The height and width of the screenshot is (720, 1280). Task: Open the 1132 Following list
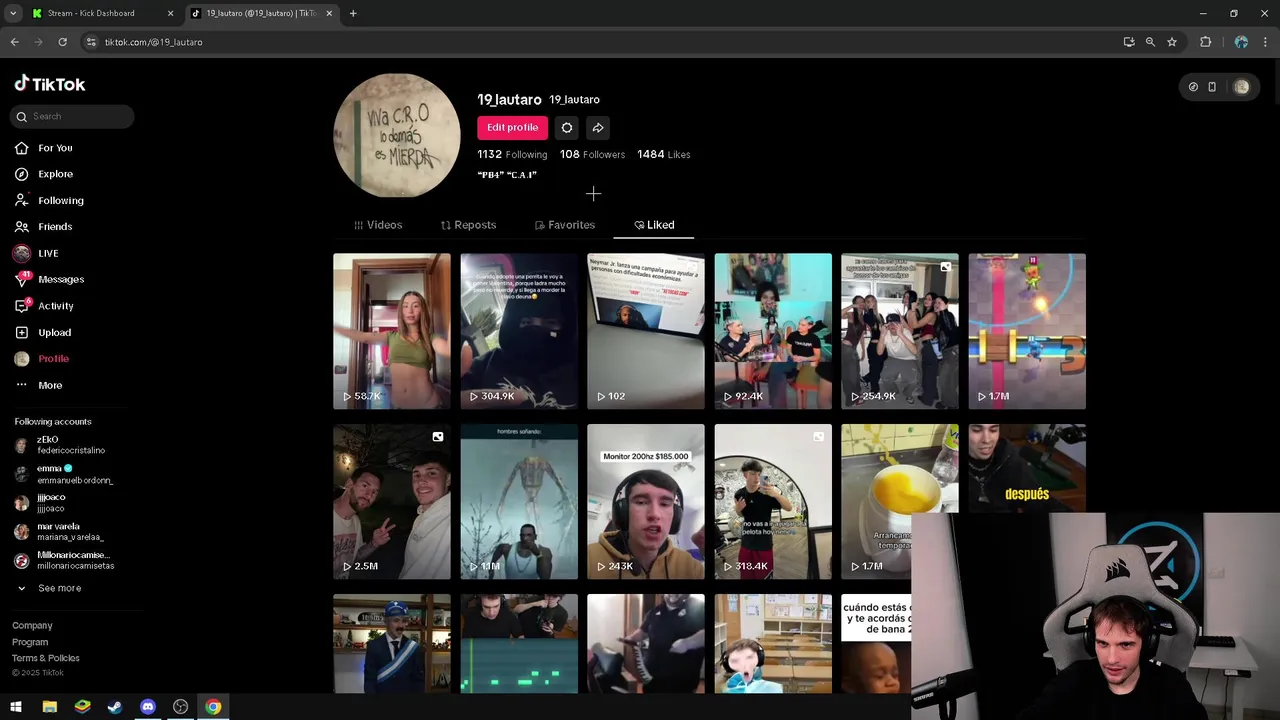(512, 154)
